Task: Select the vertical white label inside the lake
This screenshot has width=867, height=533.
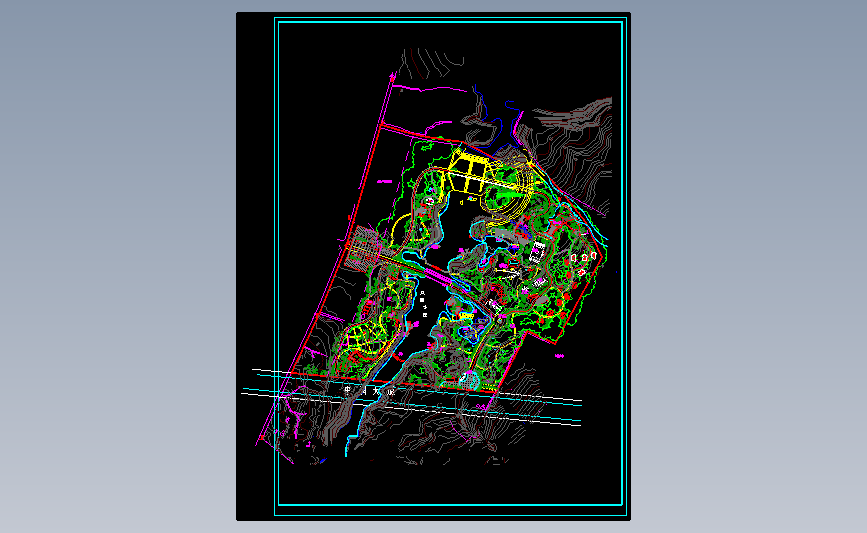Action: click(x=424, y=304)
